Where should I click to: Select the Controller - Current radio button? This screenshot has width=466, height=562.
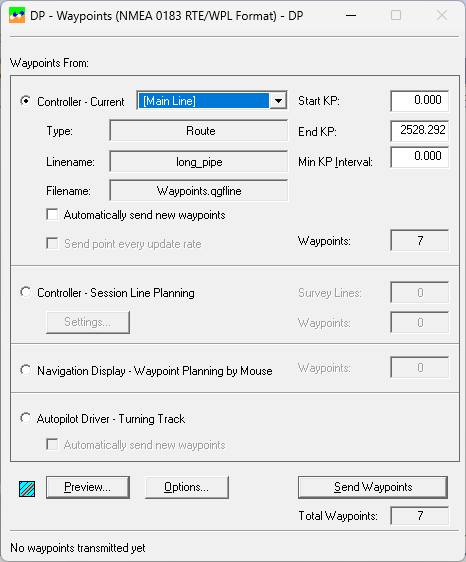[26, 101]
